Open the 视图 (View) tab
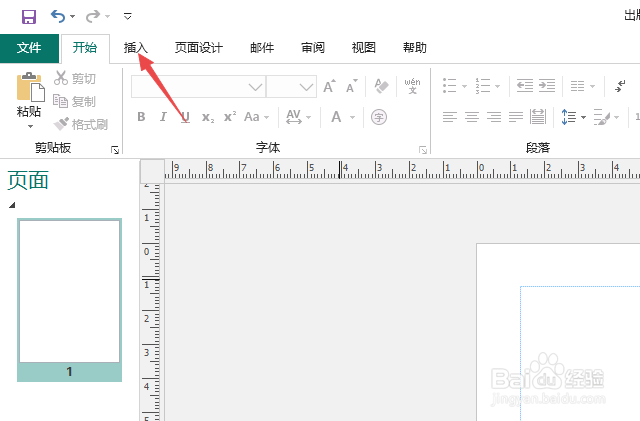The width and height of the screenshot is (640, 421). (364, 48)
